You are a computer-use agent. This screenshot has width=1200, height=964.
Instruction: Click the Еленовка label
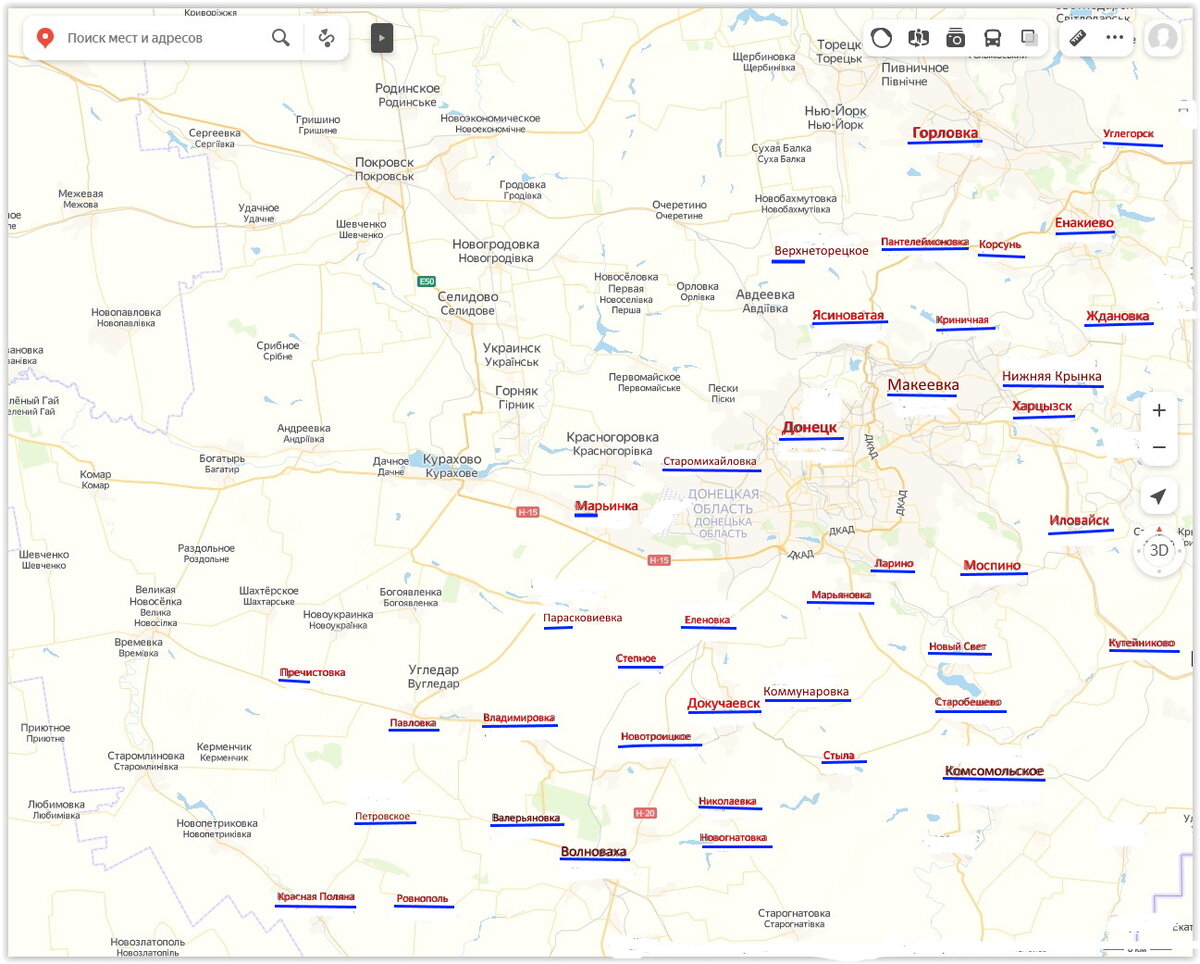[x=707, y=620]
